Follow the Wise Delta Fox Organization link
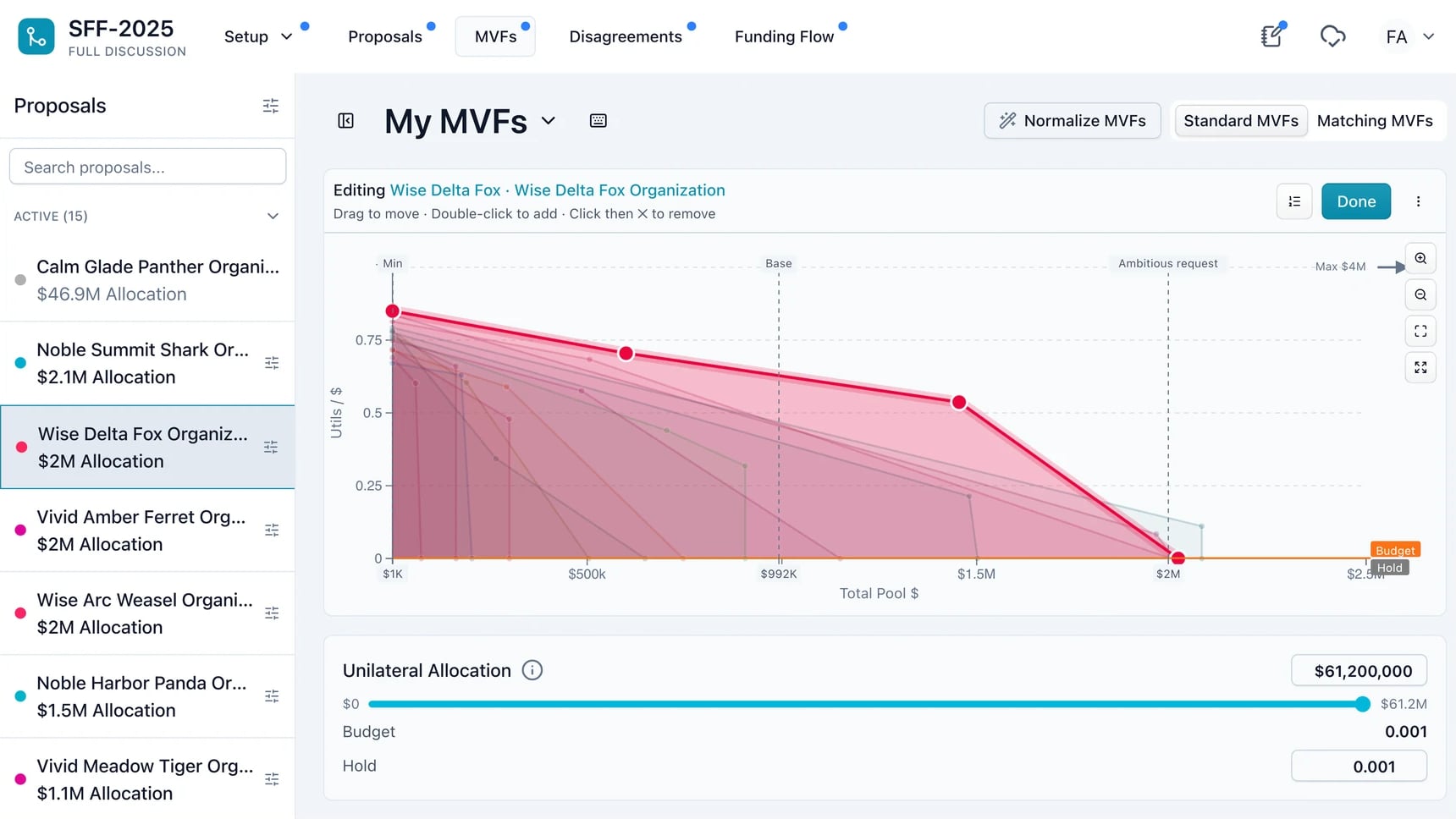The height and width of the screenshot is (819, 1456). (620, 190)
